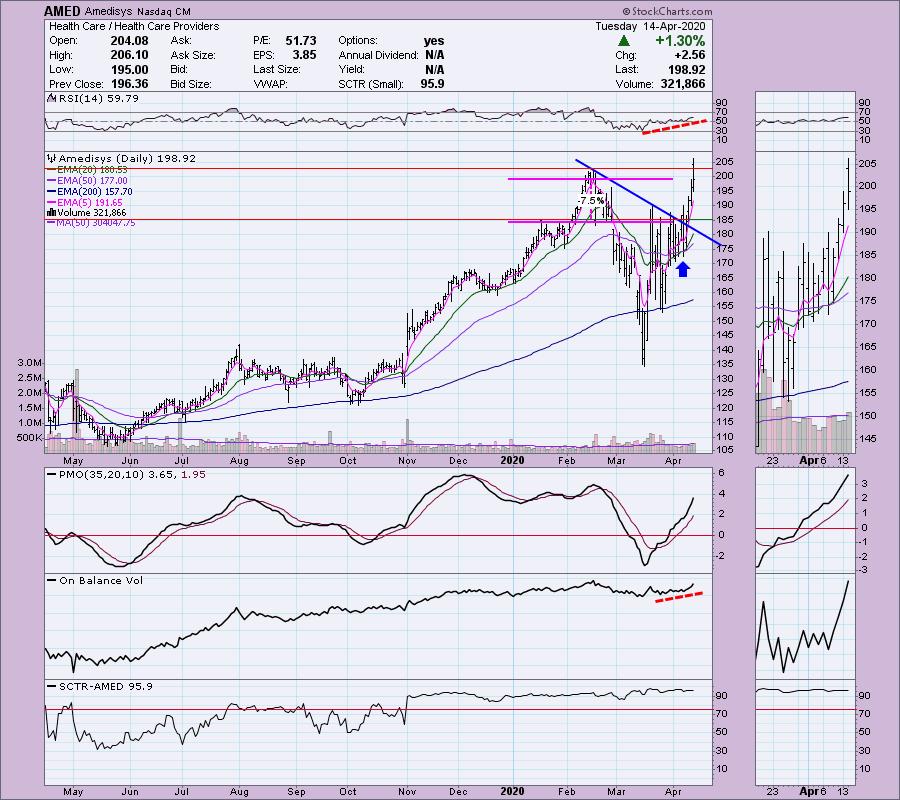
Task: Click the EPS value 3.85
Action: 304,55
